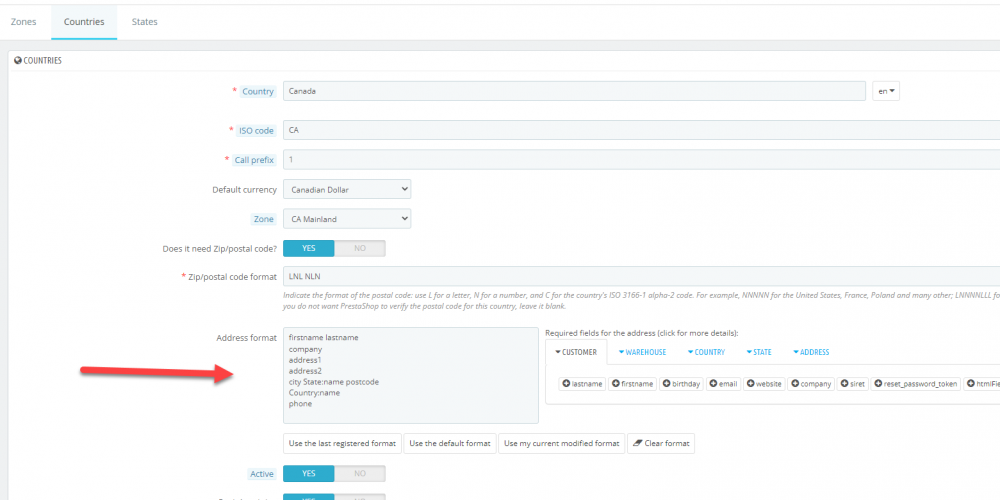Set 'Does it need Zip/postal code' to YES
The image size is (1000, 500).
pyautogui.click(x=309, y=248)
